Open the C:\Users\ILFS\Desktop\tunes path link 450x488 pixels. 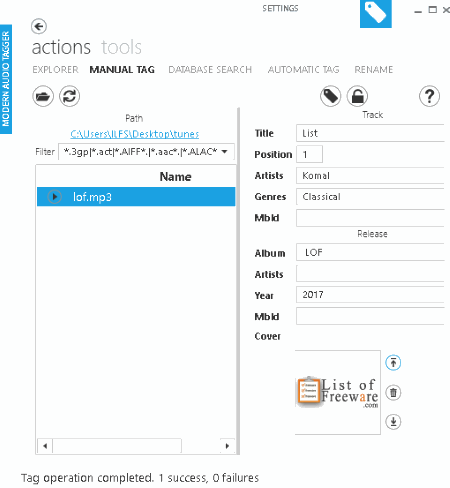coord(135,134)
